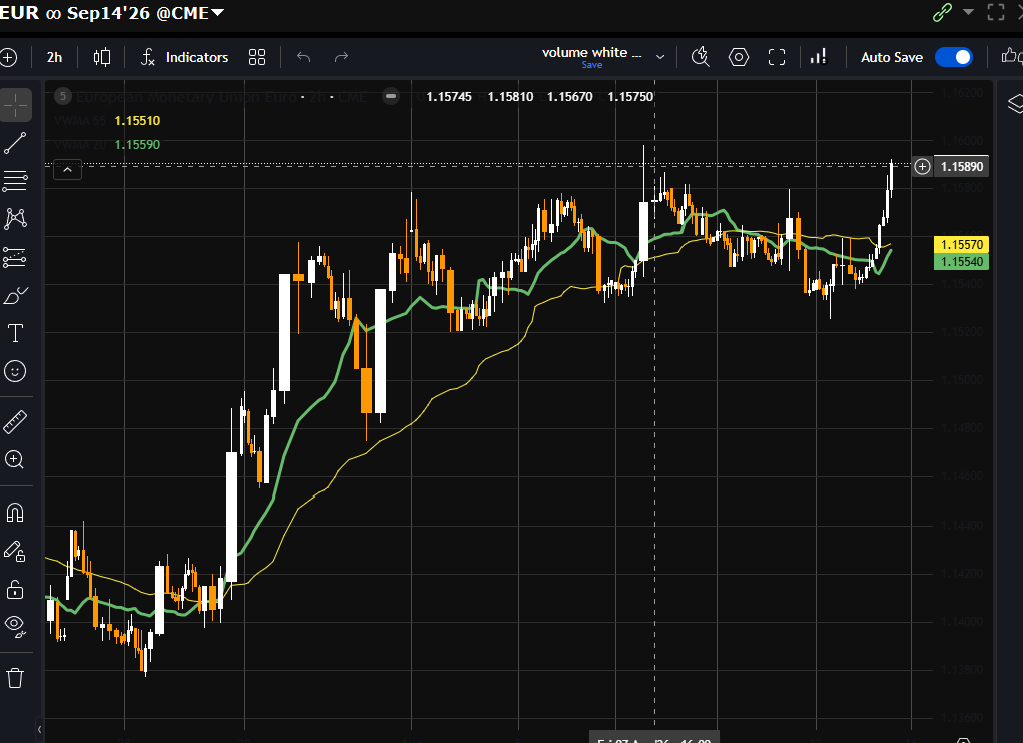
Task: Remove drawings with the trash icon
Action: pos(15,678)
